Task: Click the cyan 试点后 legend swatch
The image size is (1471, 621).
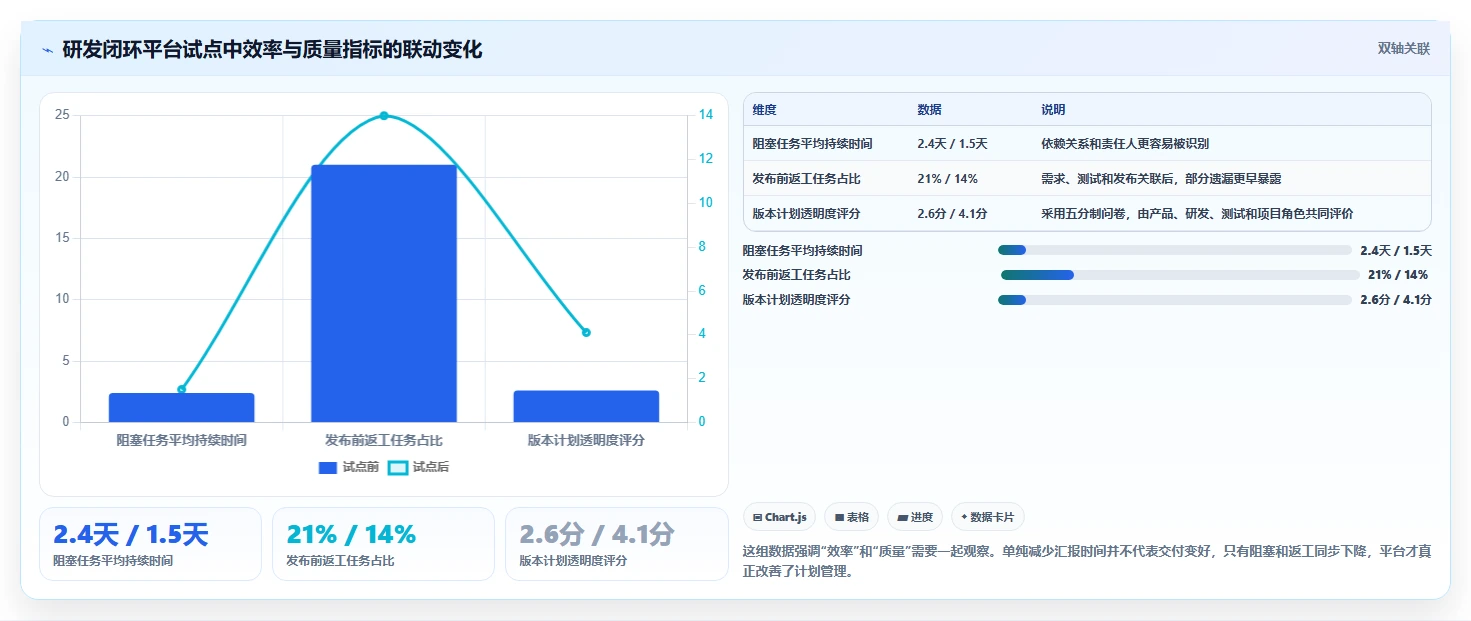Action: 398,467
